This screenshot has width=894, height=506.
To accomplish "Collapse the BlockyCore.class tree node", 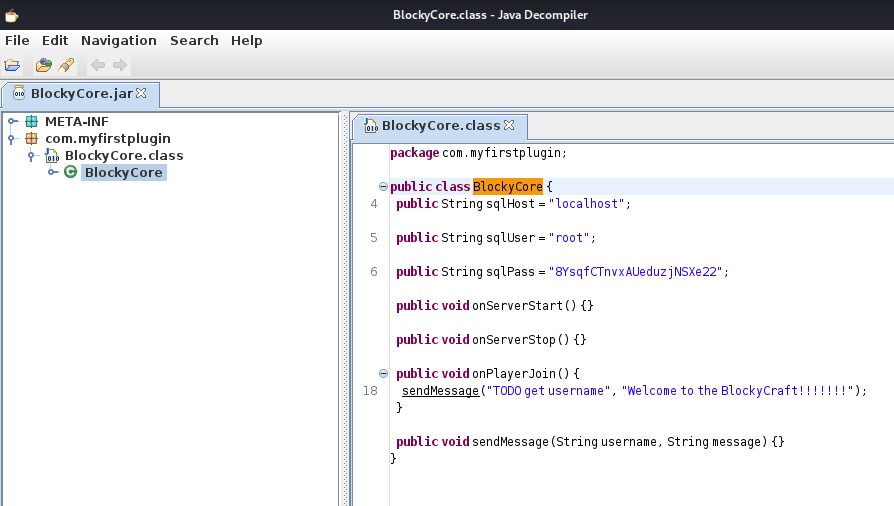I will pyautogui.click(x=31, y=155).
